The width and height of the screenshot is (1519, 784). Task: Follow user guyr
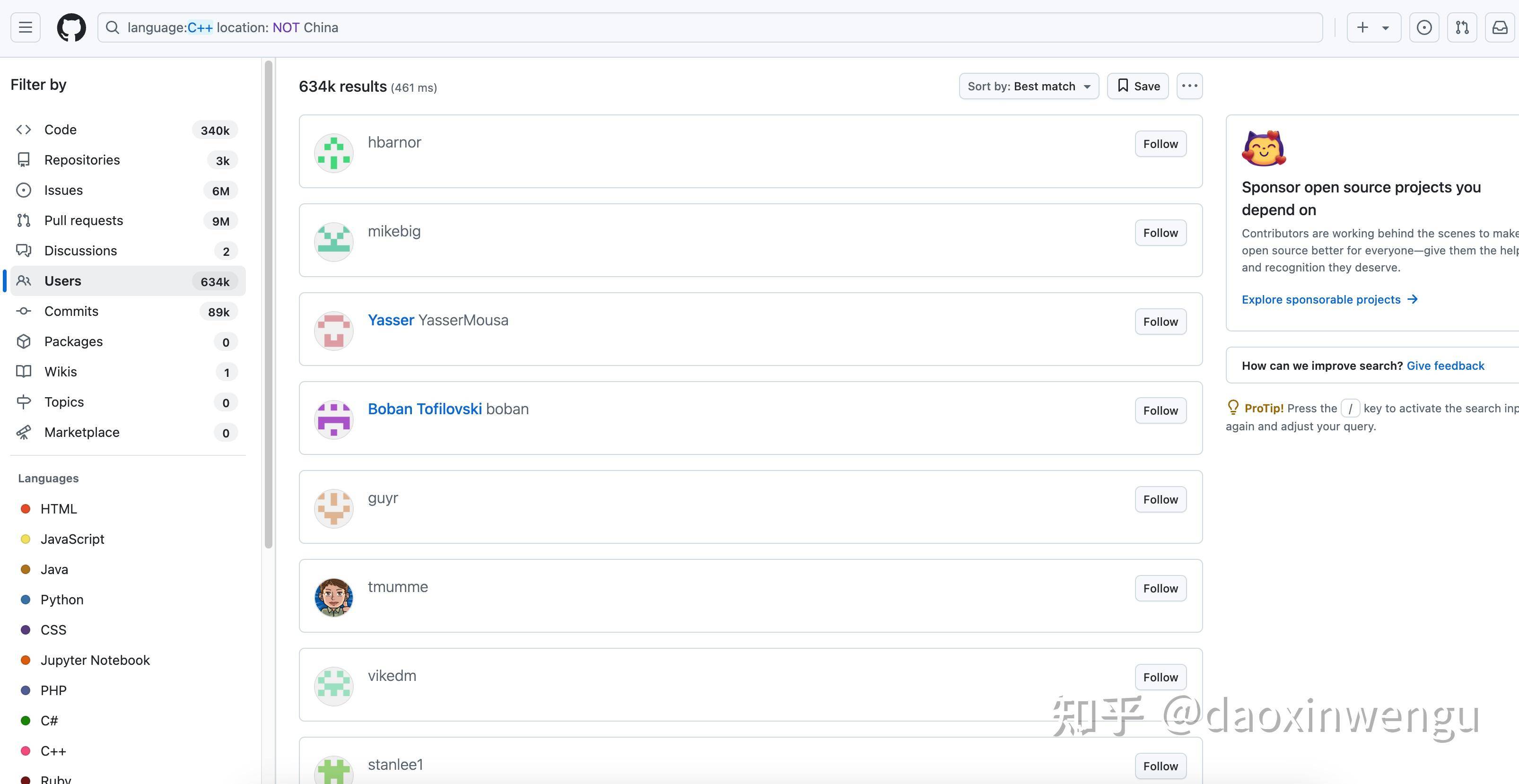coord(1161,500)
